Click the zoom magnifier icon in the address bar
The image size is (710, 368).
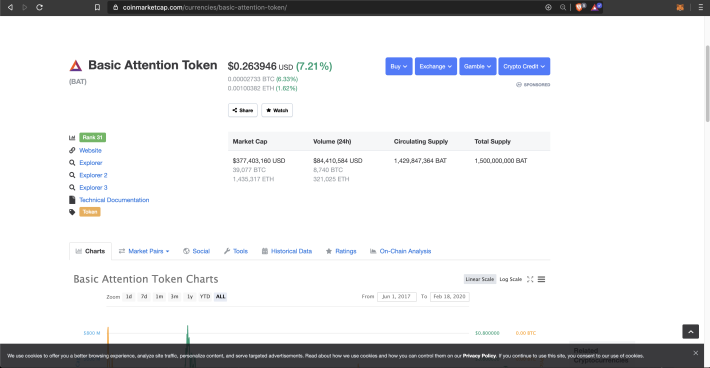tap(562, 7)
